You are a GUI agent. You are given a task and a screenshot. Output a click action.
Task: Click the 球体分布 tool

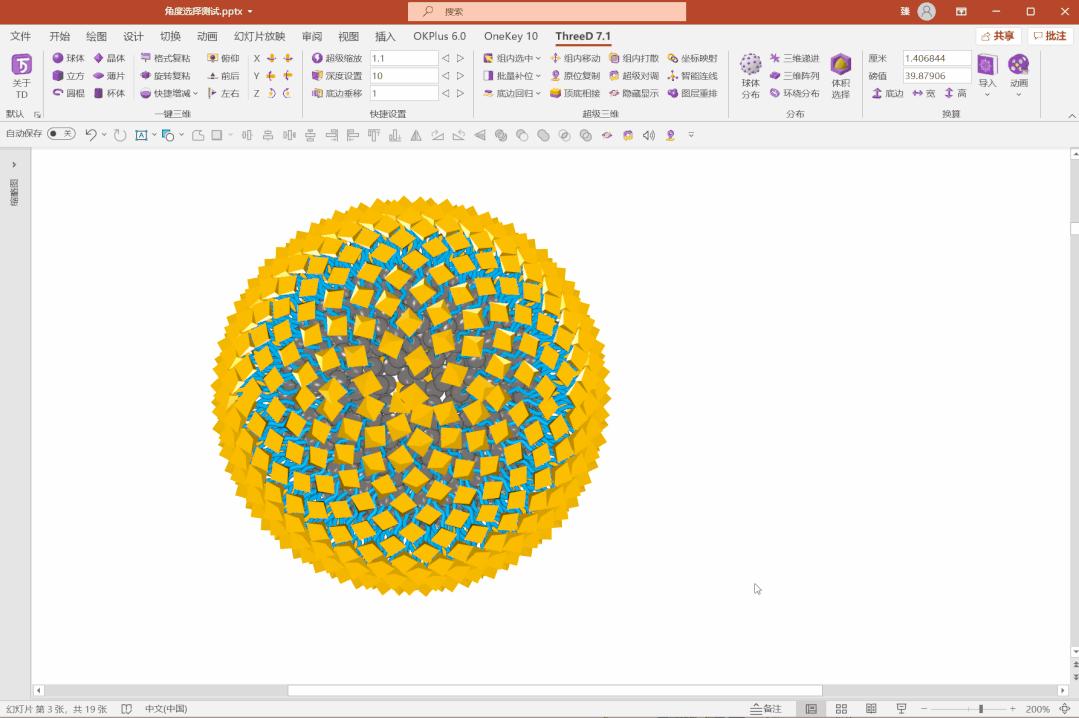[x=750, y=75]
